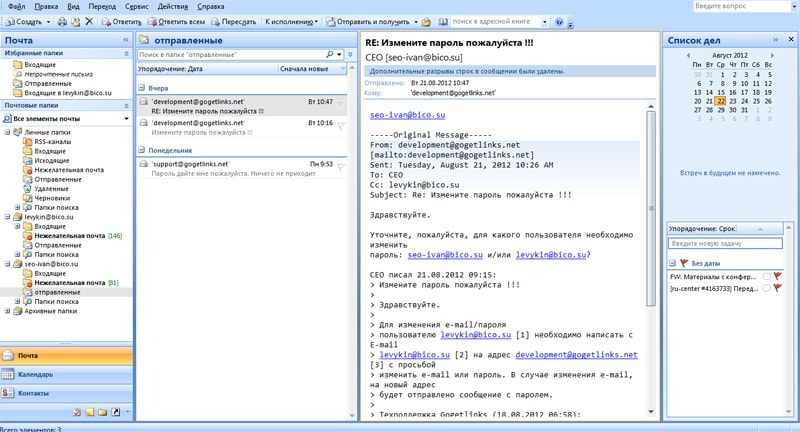Go to next month in the calendar

pyautogui.click(x=772, y=55)
